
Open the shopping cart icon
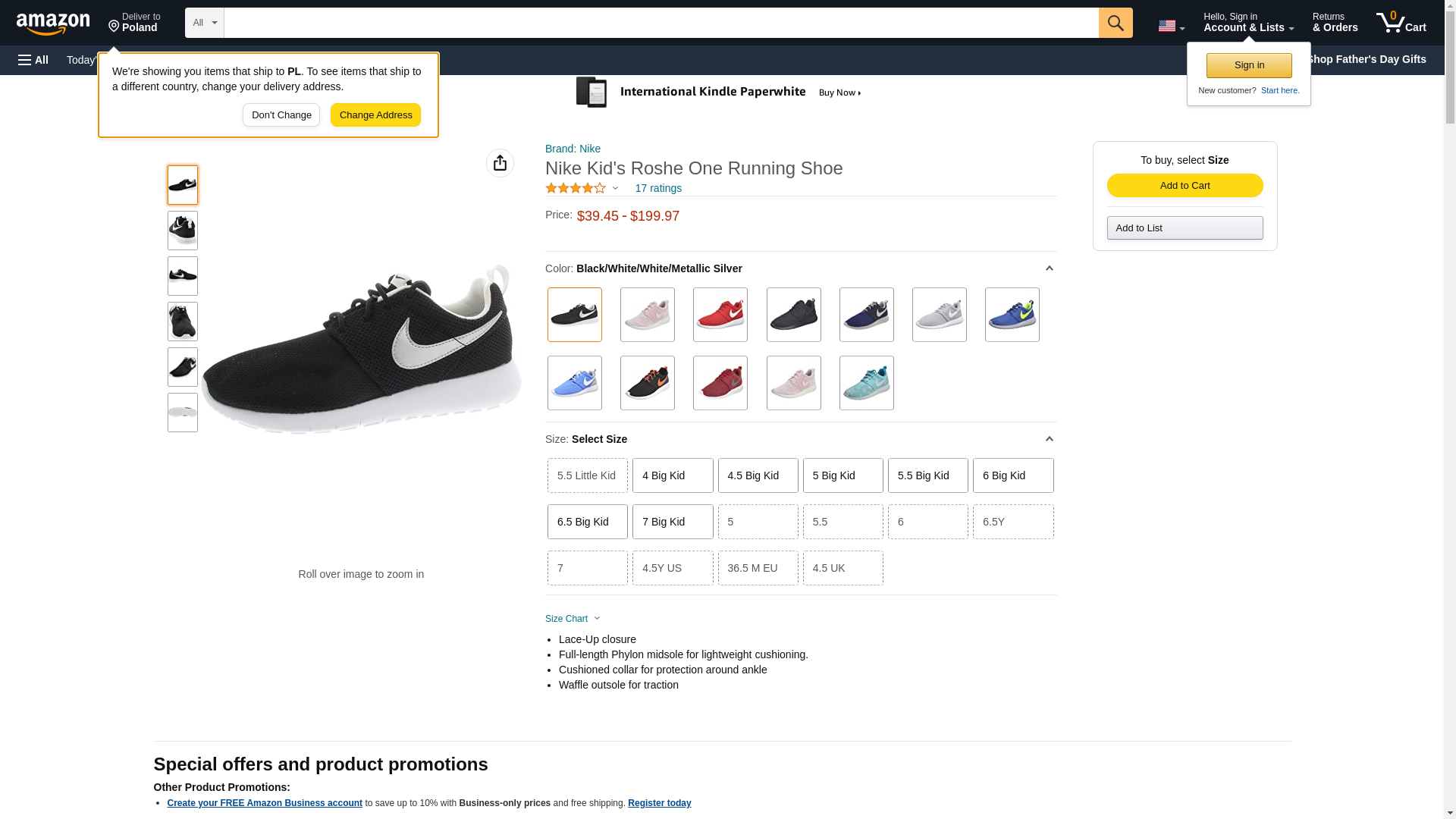(x=1400, y=23)
